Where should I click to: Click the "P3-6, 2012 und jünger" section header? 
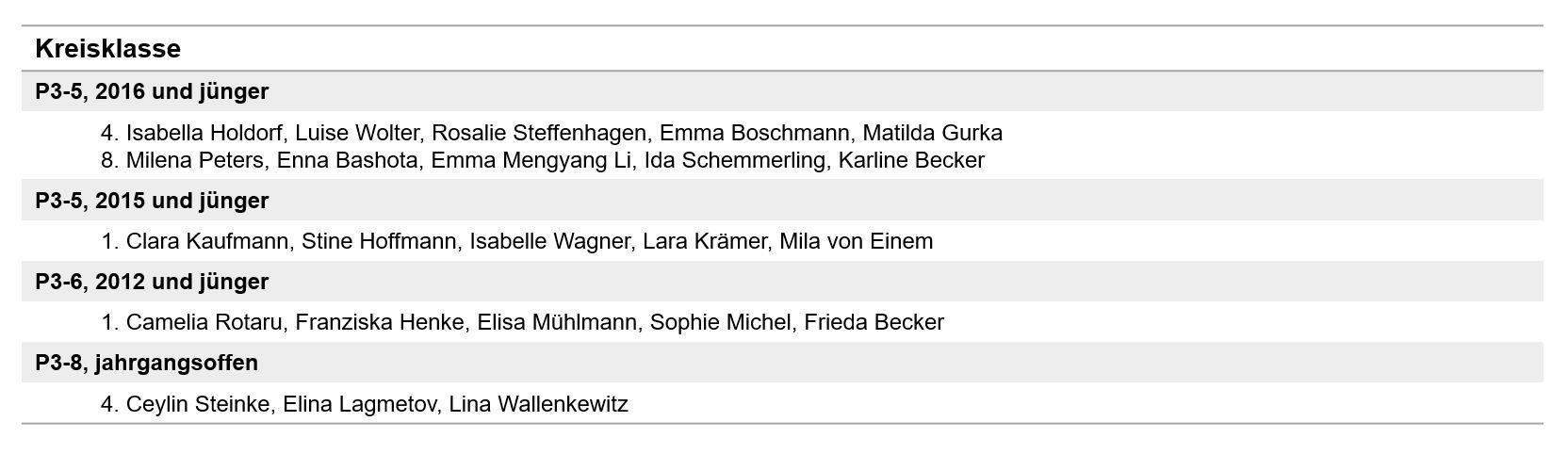(152, 282)
